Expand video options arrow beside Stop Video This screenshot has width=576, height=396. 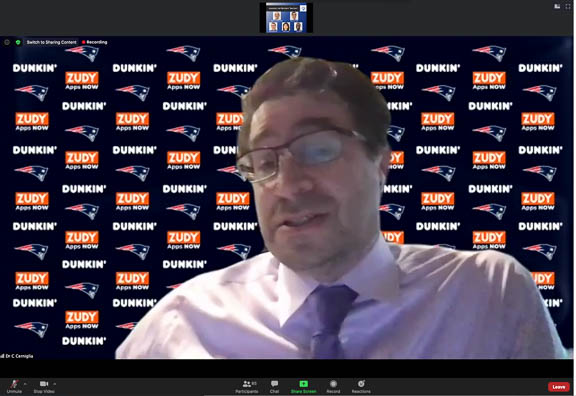coord(54,384)
